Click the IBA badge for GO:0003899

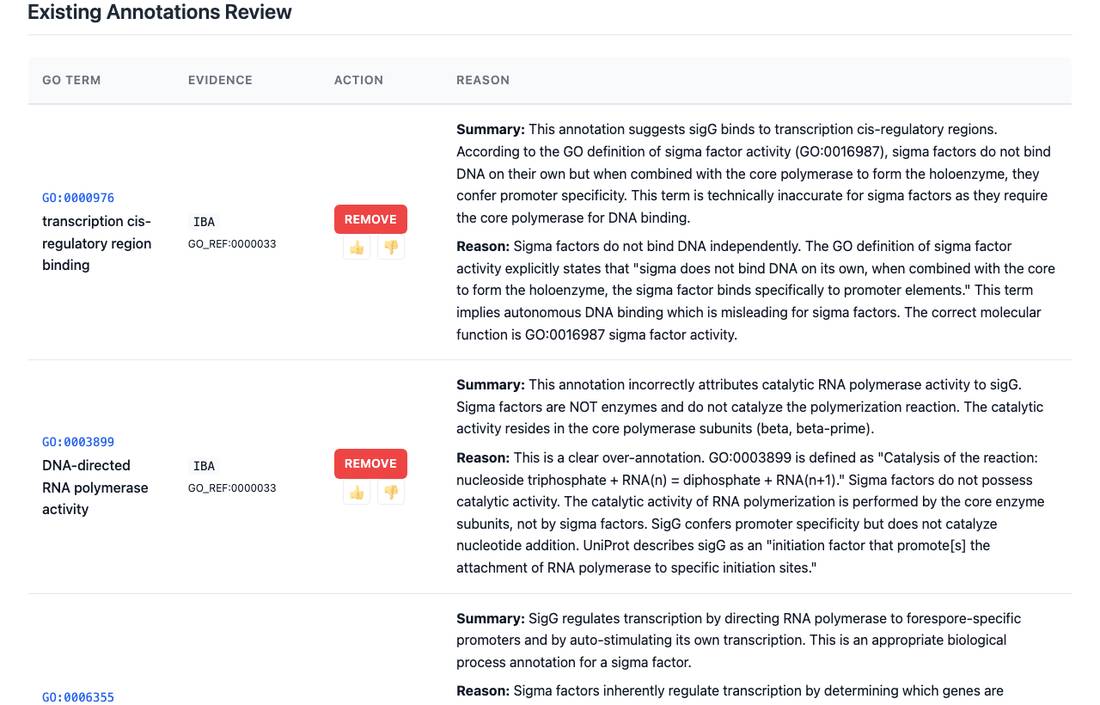point(204,466)
